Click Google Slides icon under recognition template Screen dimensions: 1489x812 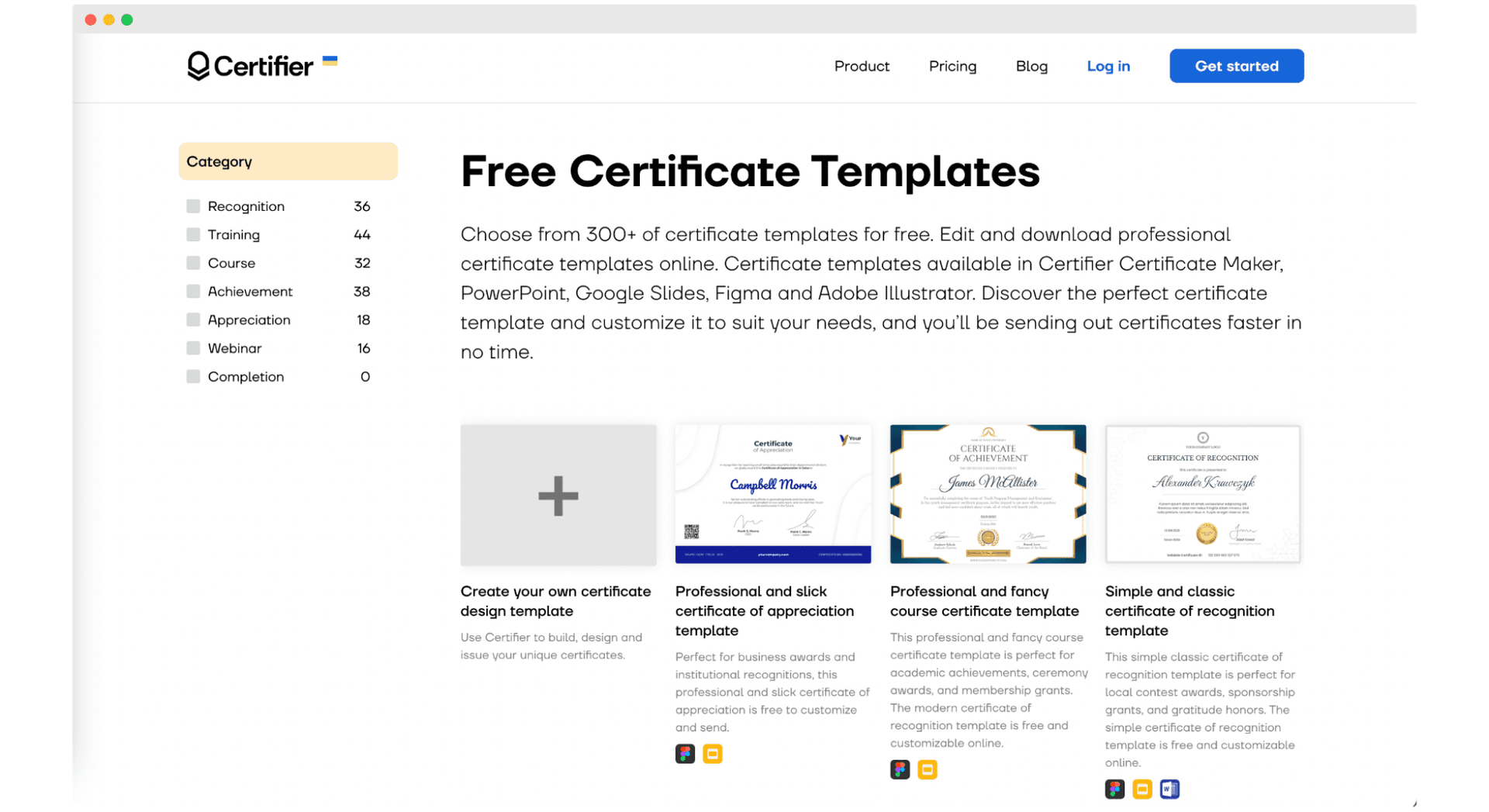[1142, 790]
